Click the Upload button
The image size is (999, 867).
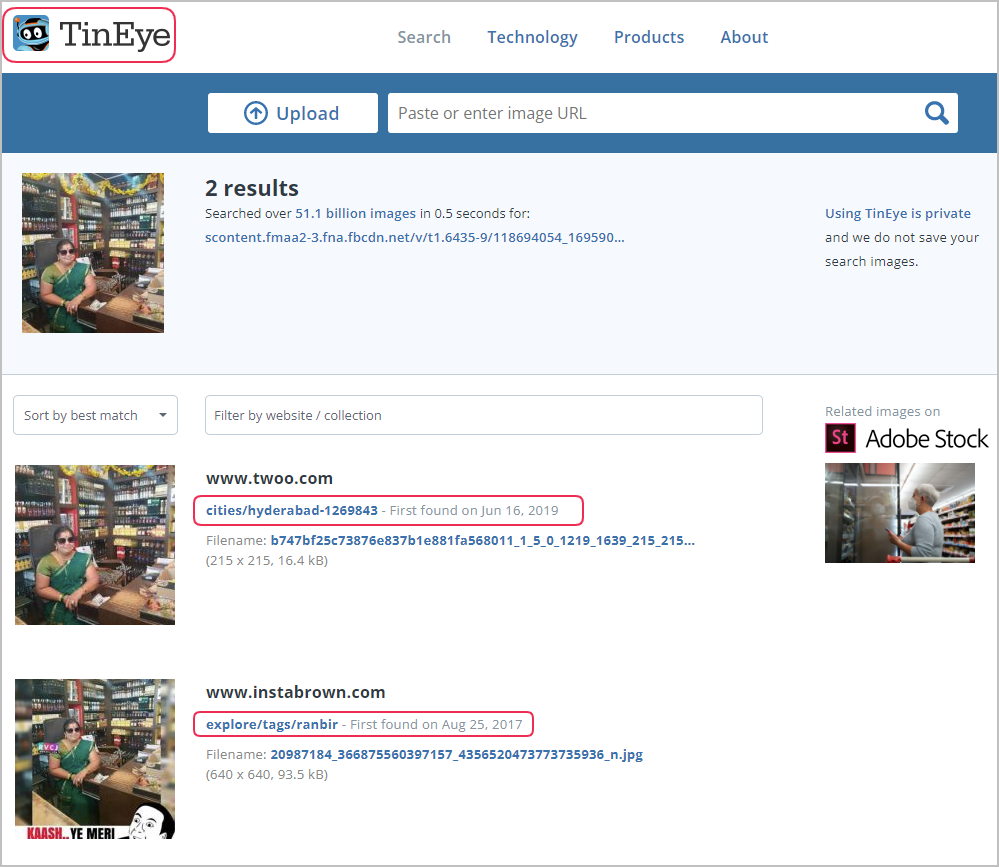[292, 113]
